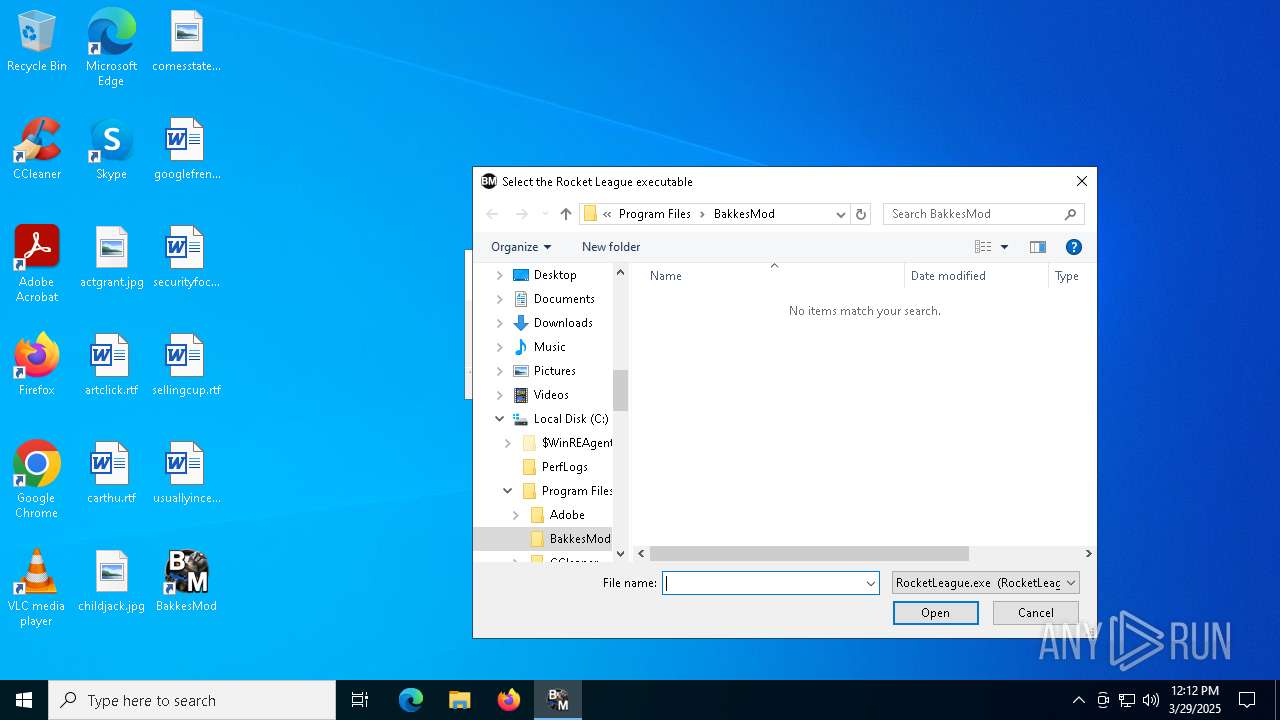Click Program Files in the address breadcrumb
Screen dimensions: 1280x720
click(655, 214)
